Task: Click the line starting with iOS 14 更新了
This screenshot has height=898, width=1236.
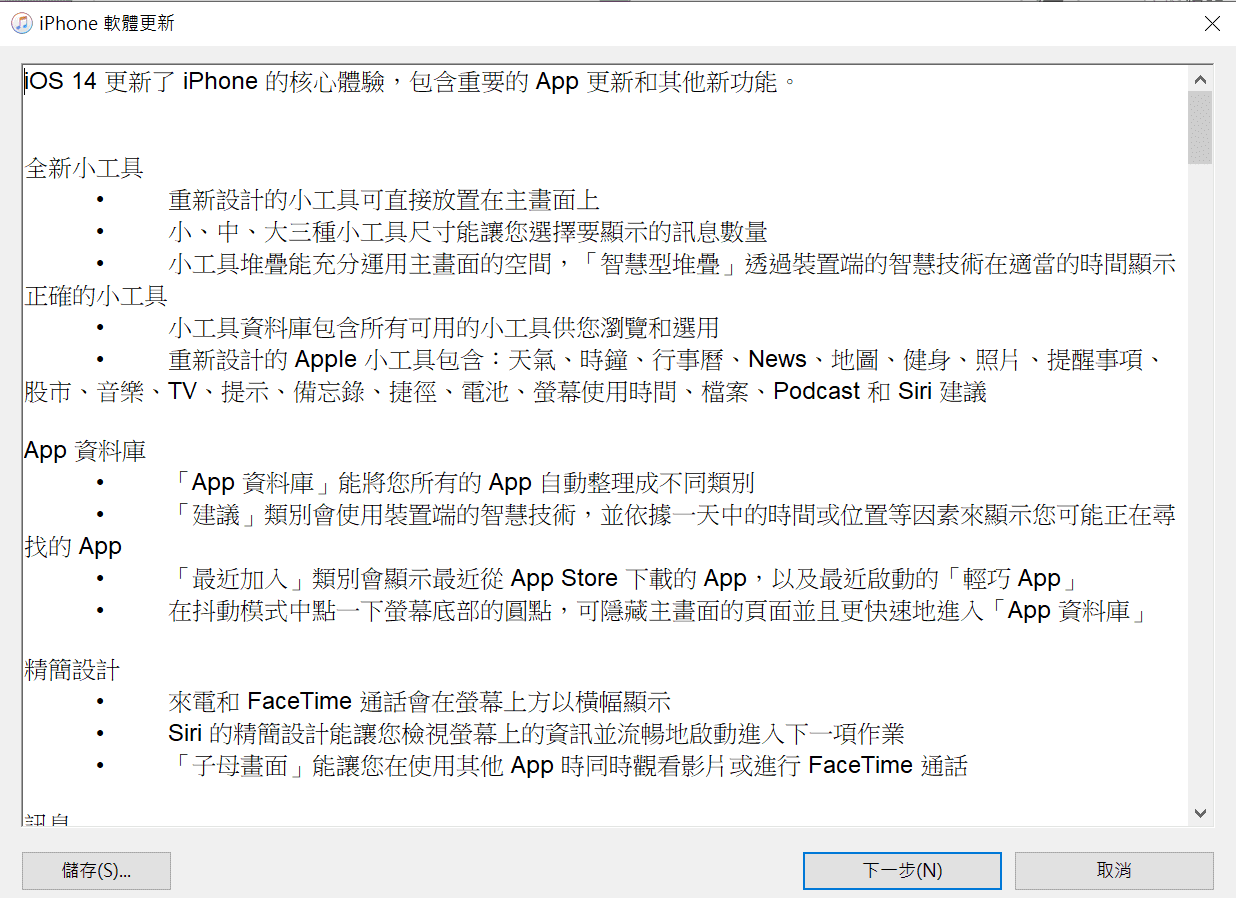Action: click(411, 82)
